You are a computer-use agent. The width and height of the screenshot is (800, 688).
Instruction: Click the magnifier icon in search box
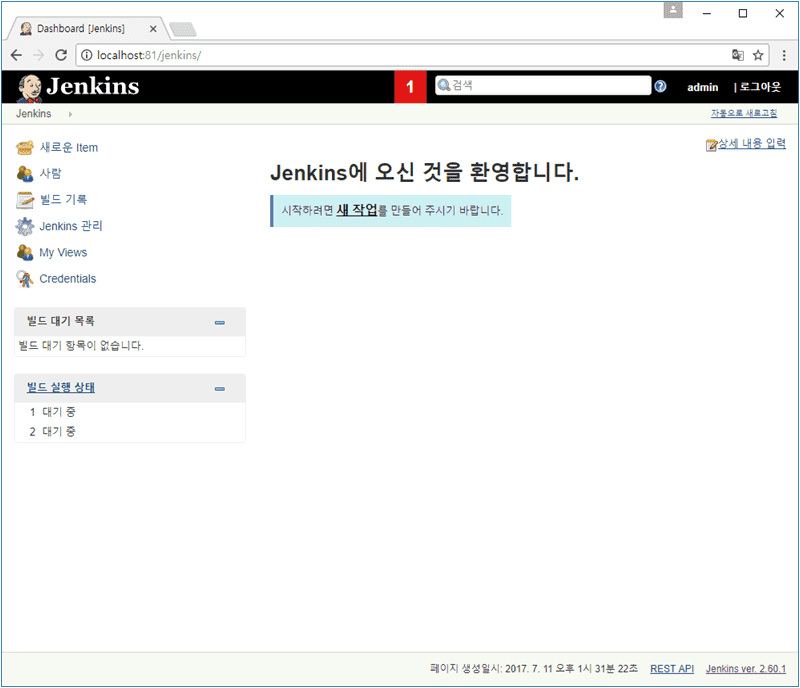coord(444,85)
